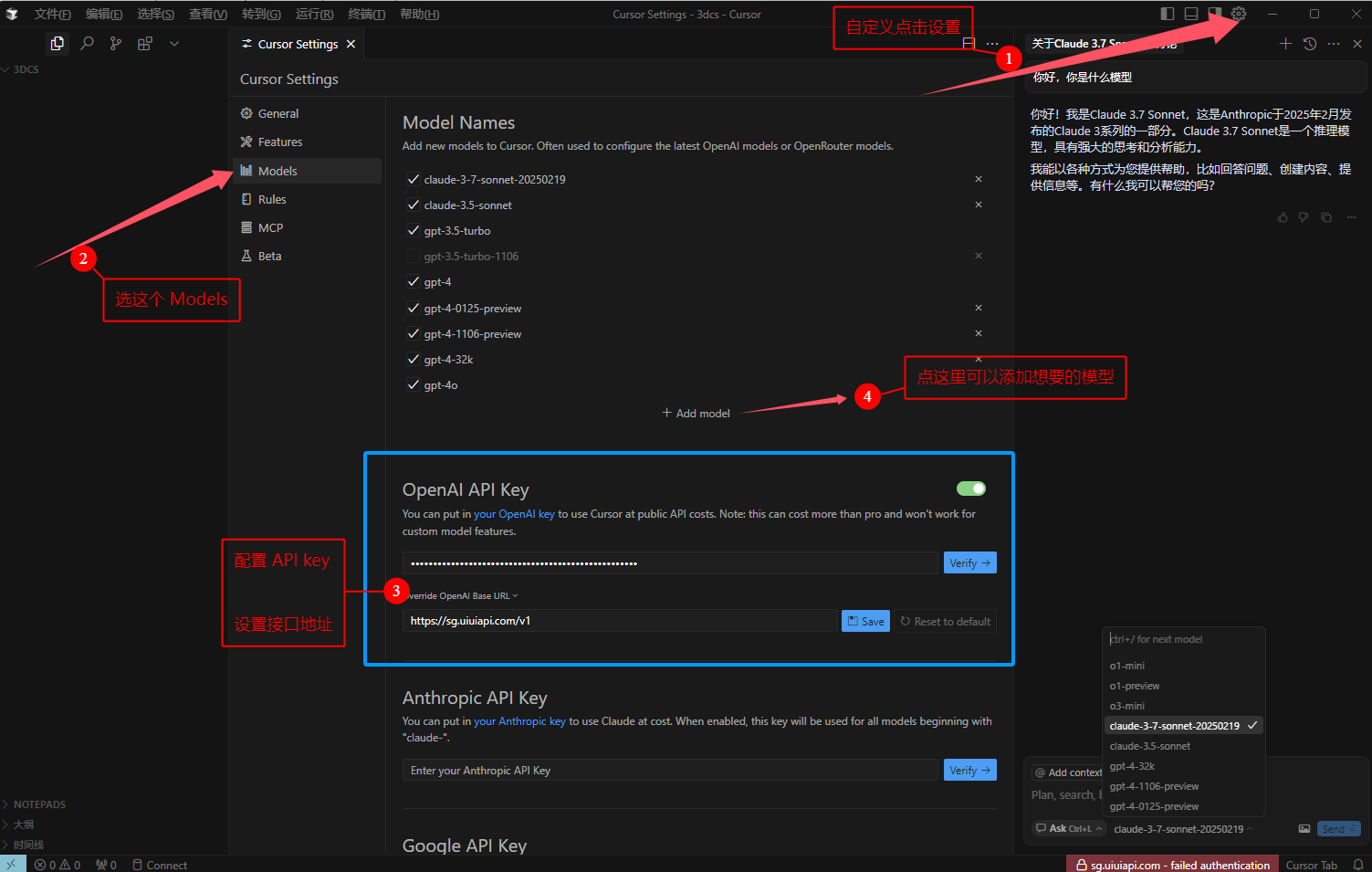Open the Explorer view in the activity bar
The image size is (1372, 872).
pyautogui.click(x=58, y=43)
